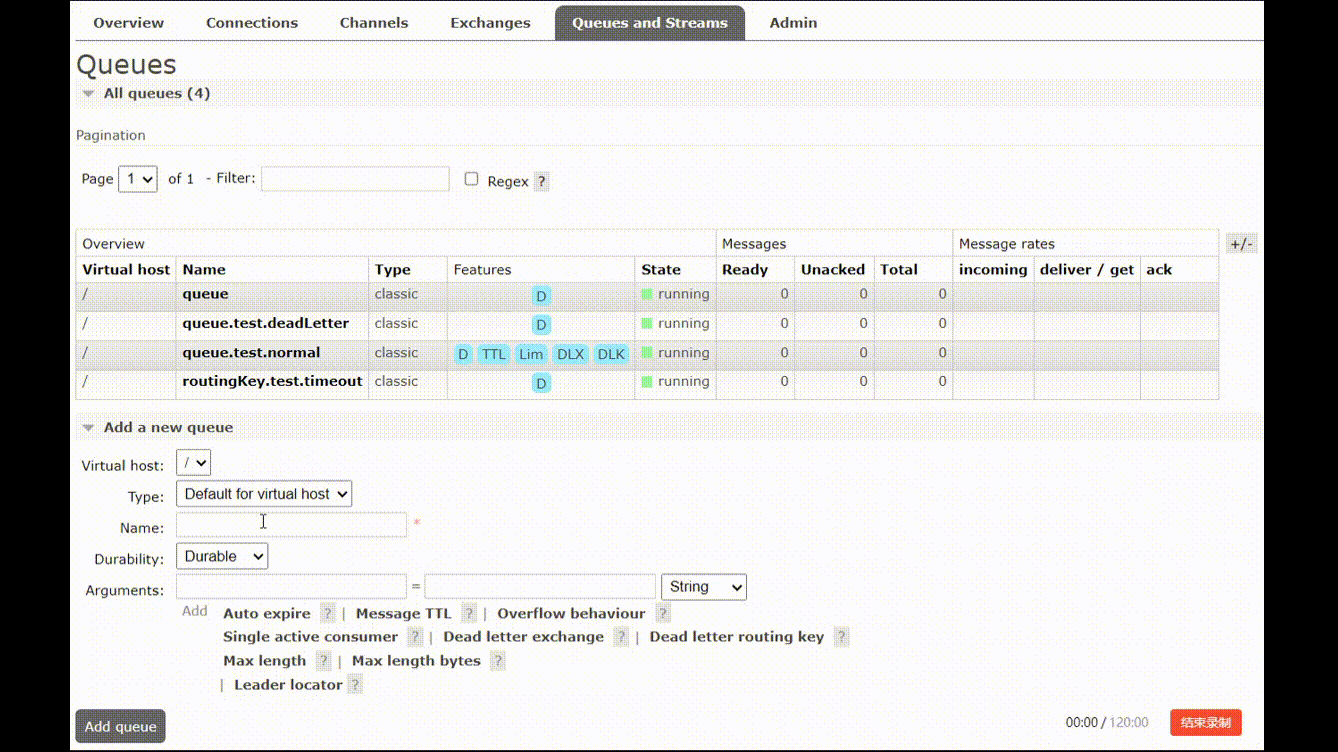Sort by the Unacked column header
Image resolution: width=1338 pixels, height=752 pixels.
pyautogui.click(x=833, y=269)
